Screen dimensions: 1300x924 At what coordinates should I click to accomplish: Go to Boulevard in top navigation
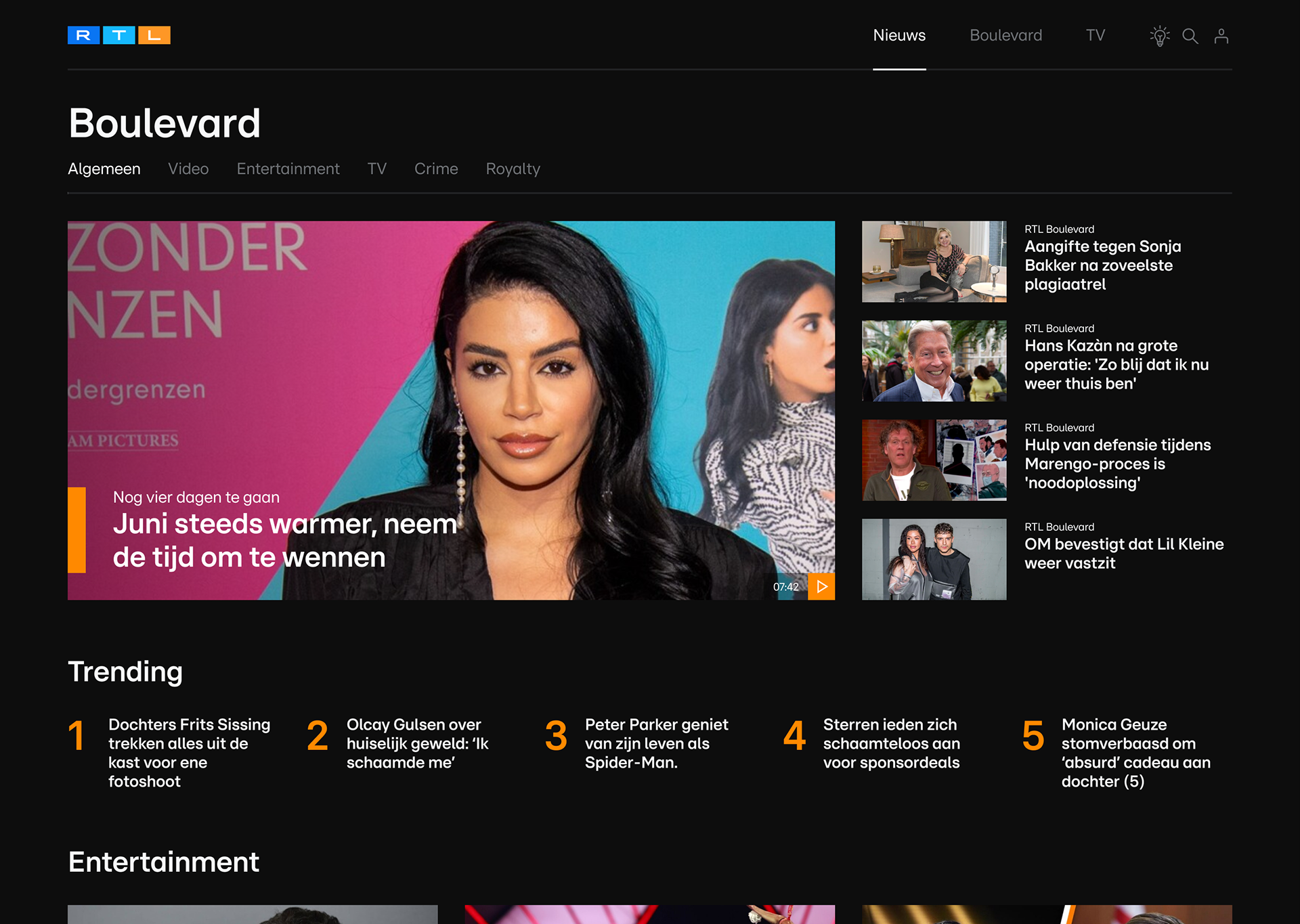pos(1005,35)
